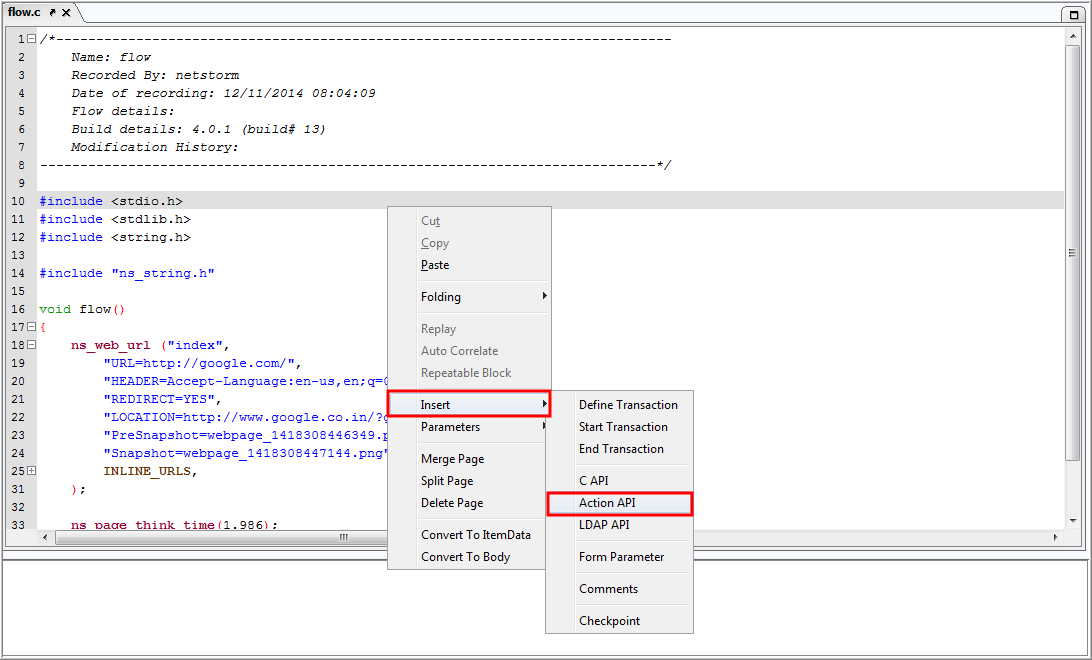Click the vertical scrollbar down arrow
Screen dimensions: 1092x660
click(x=1072, y=521)
